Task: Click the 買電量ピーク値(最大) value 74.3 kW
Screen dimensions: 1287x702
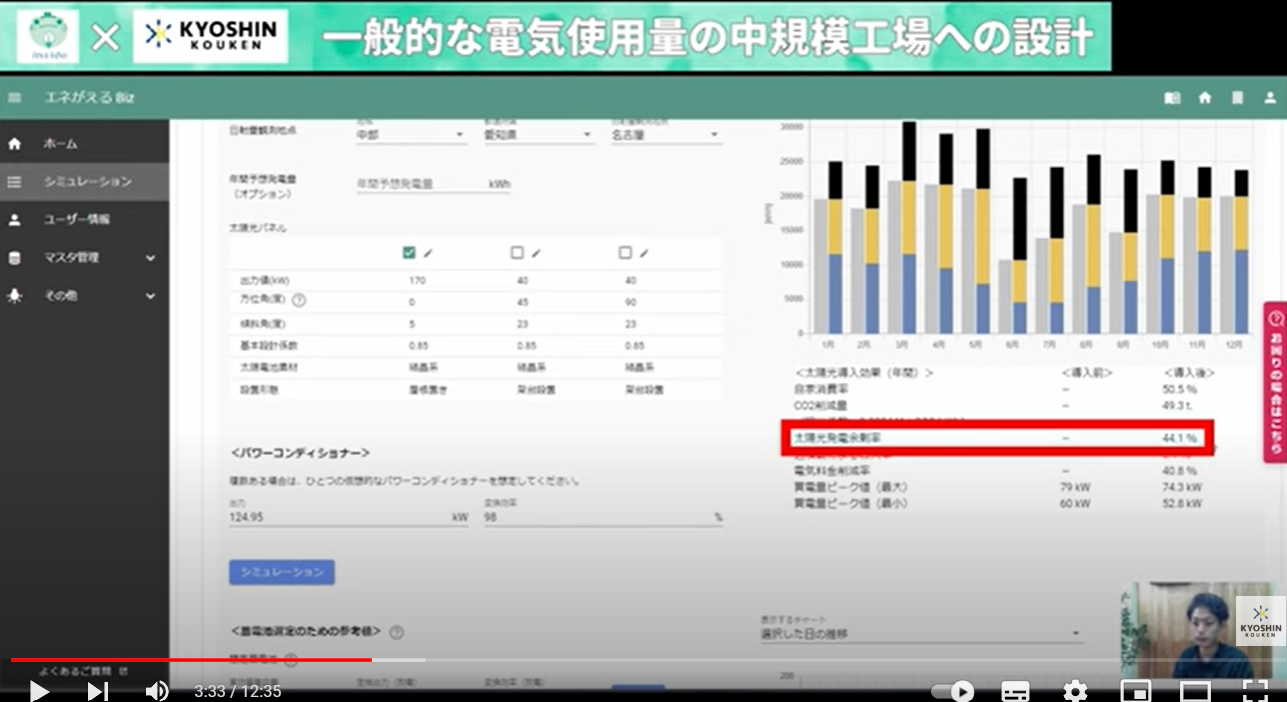Action: [x=1182, y=487]
